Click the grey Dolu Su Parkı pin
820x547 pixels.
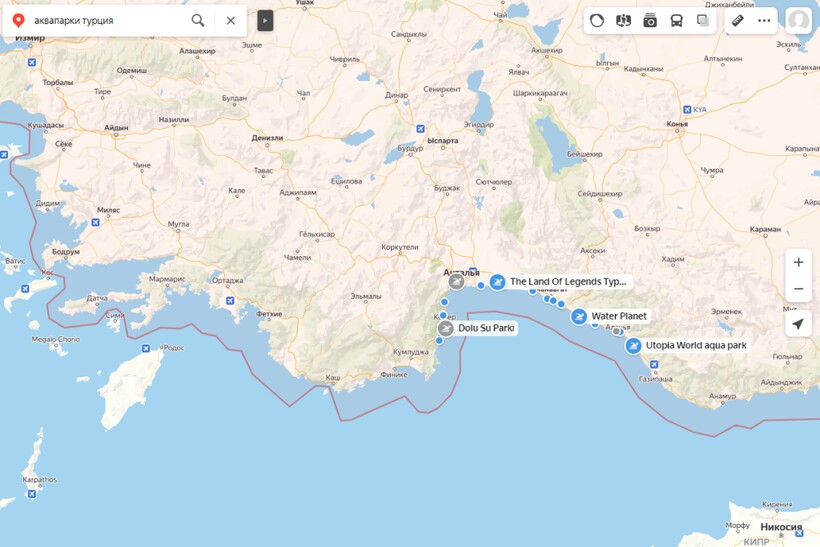point(446,328)
